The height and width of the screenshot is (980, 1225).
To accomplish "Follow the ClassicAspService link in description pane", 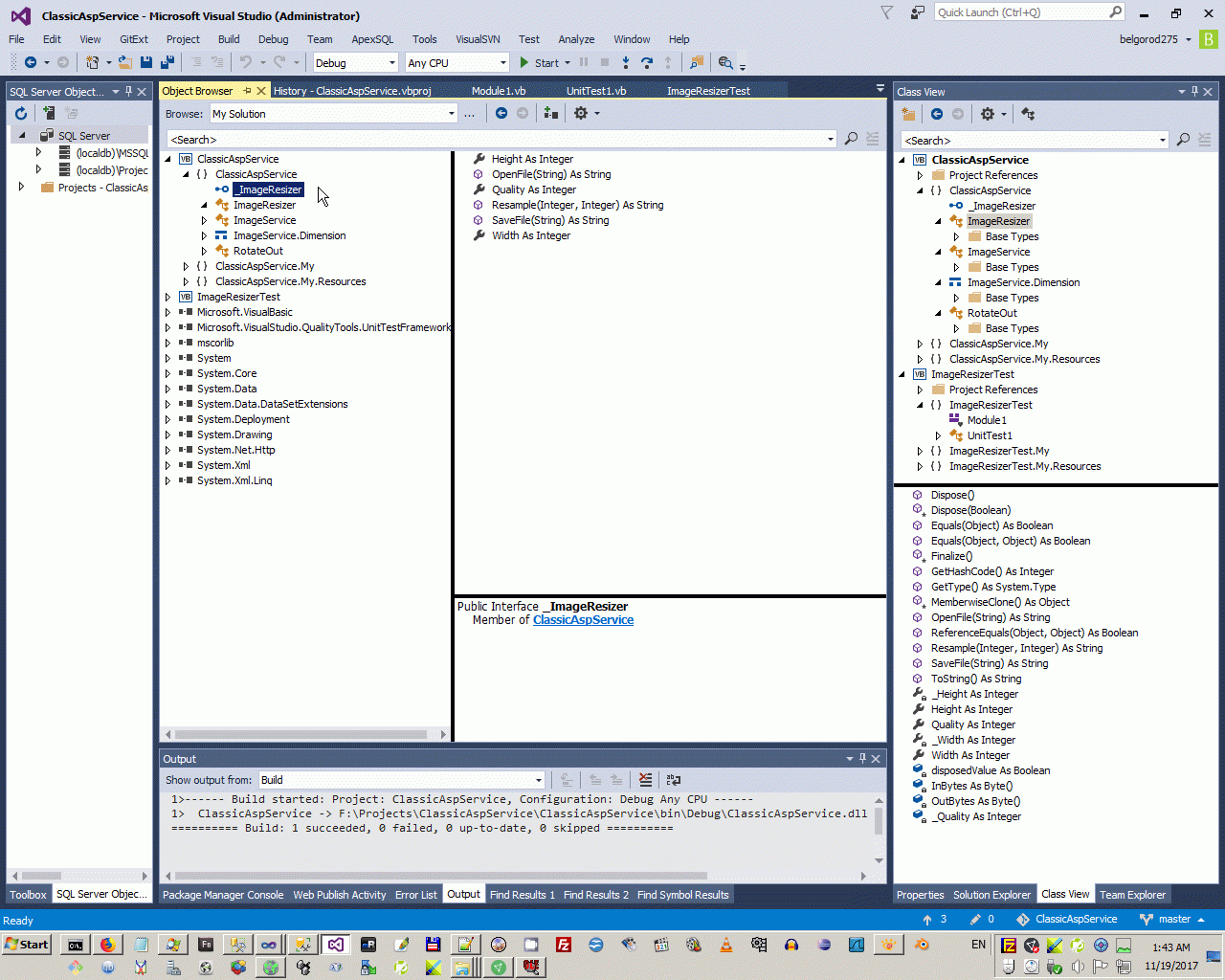I will point(583,620).
